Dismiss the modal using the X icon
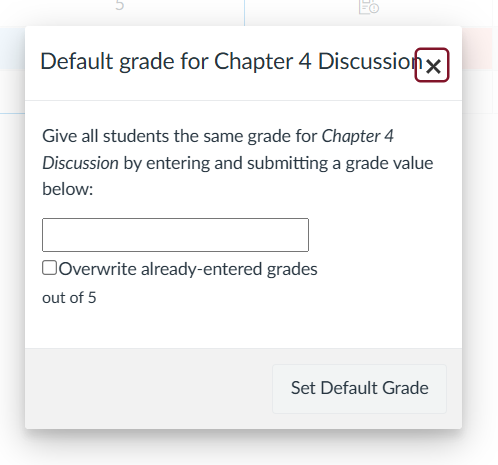Viewport: 498px width, 465px height. 432,65
